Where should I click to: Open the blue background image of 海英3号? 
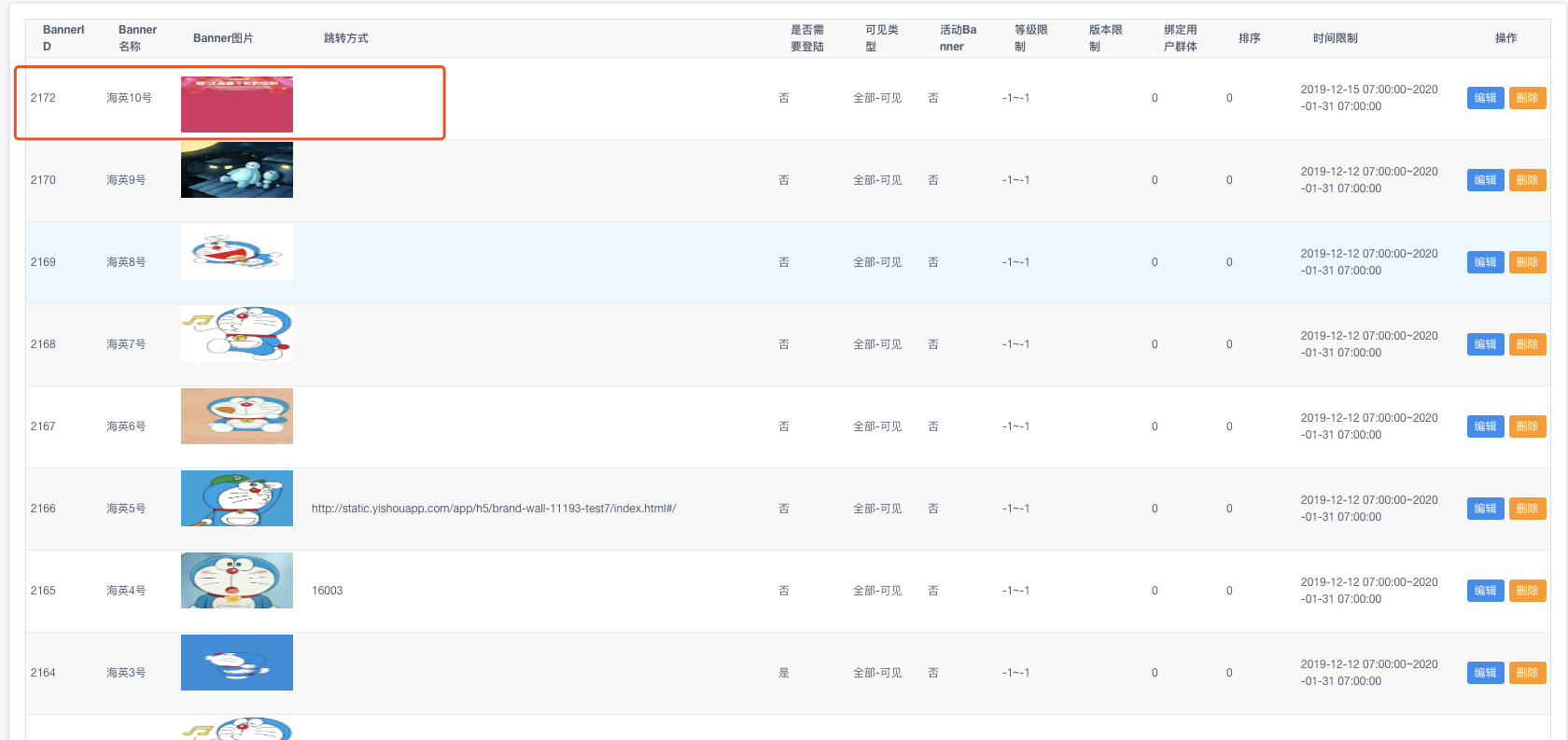pyautogui.click(x=237, y=663)
